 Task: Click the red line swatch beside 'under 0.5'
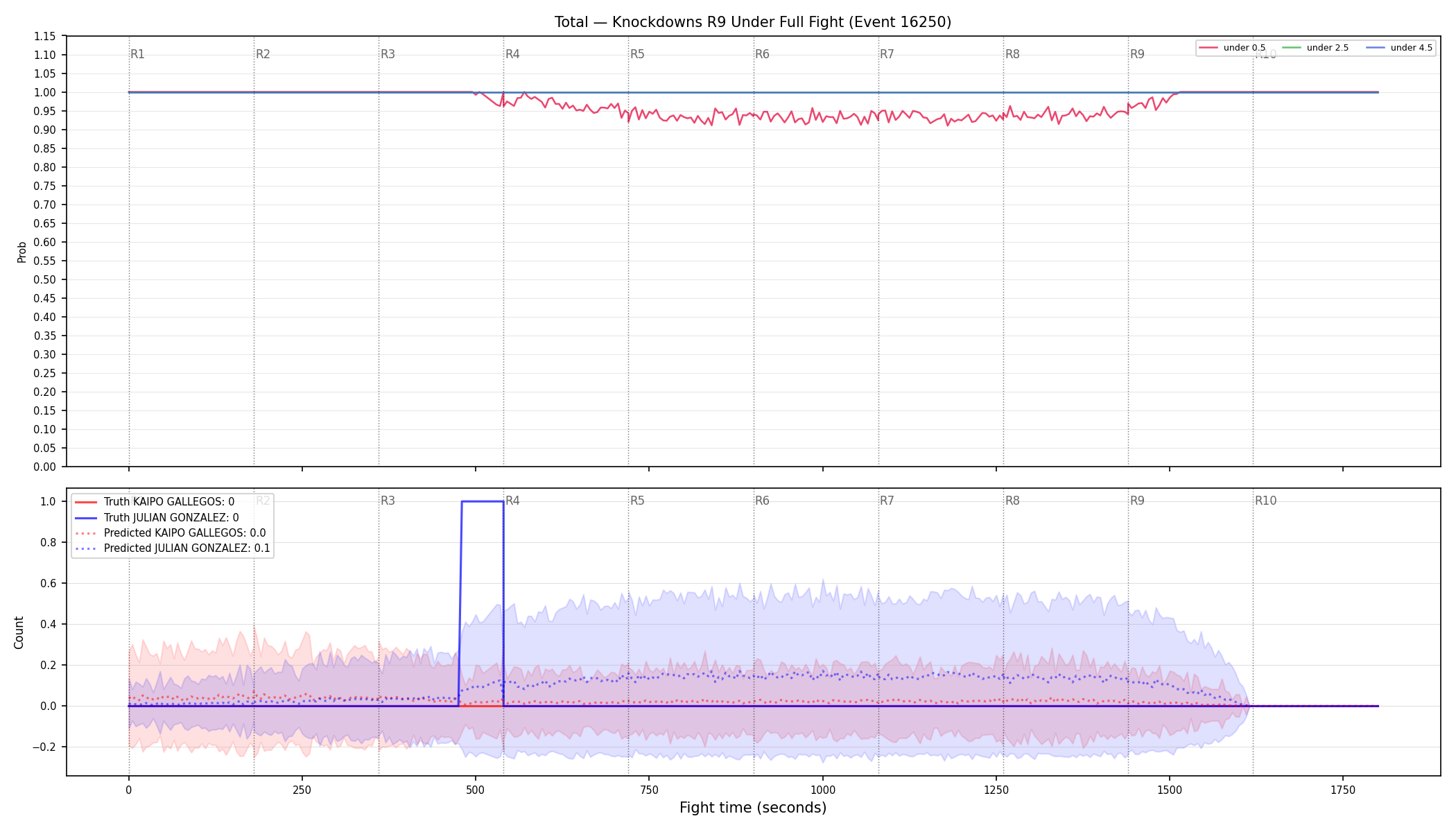click(x=1209, y=48)
